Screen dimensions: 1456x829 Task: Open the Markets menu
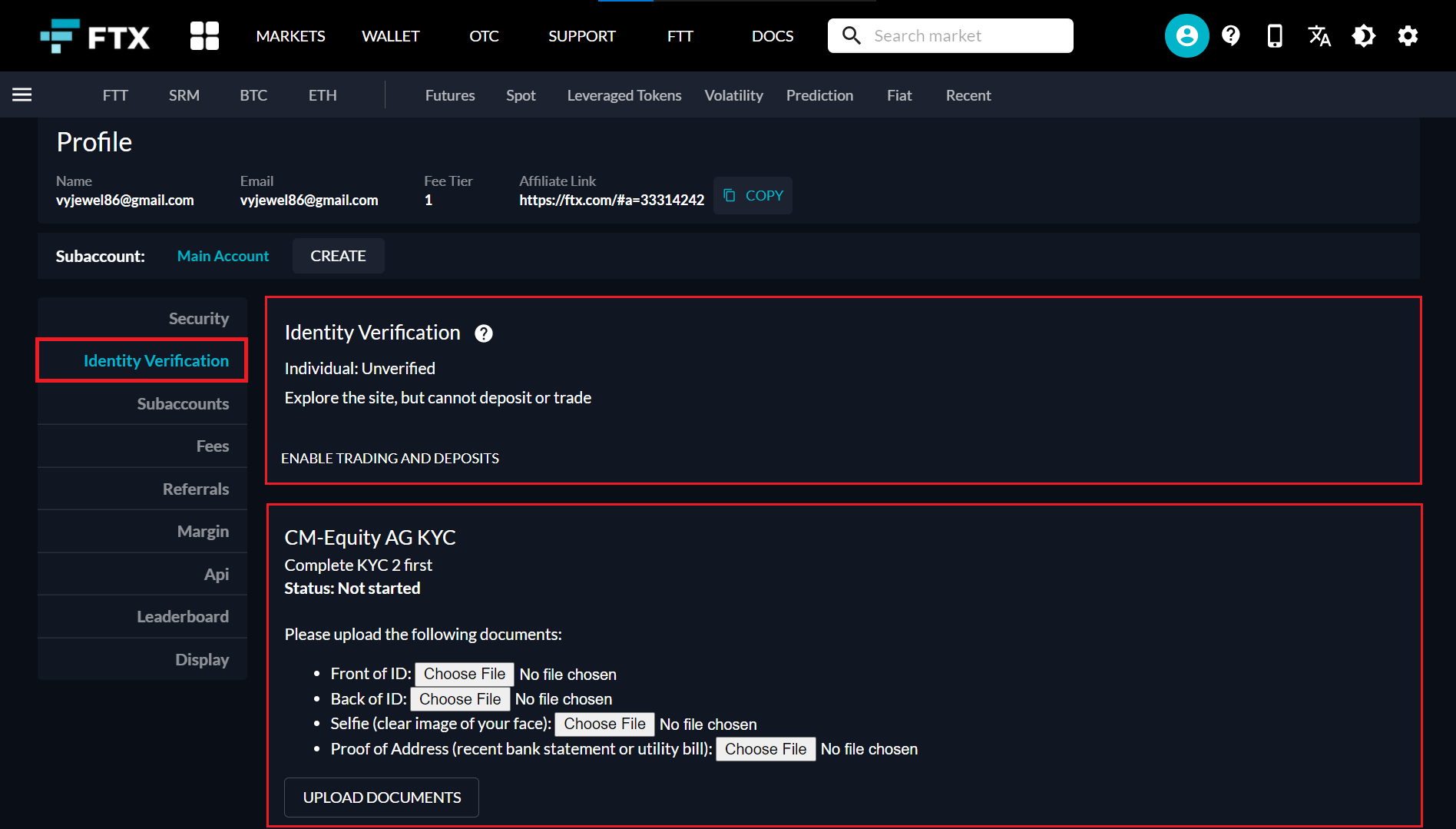tap(290, 36)
